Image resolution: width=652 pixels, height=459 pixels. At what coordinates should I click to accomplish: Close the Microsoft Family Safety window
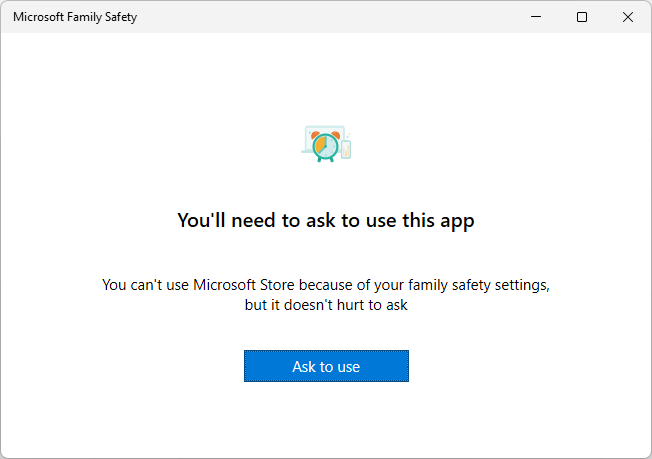click(628, 17)
